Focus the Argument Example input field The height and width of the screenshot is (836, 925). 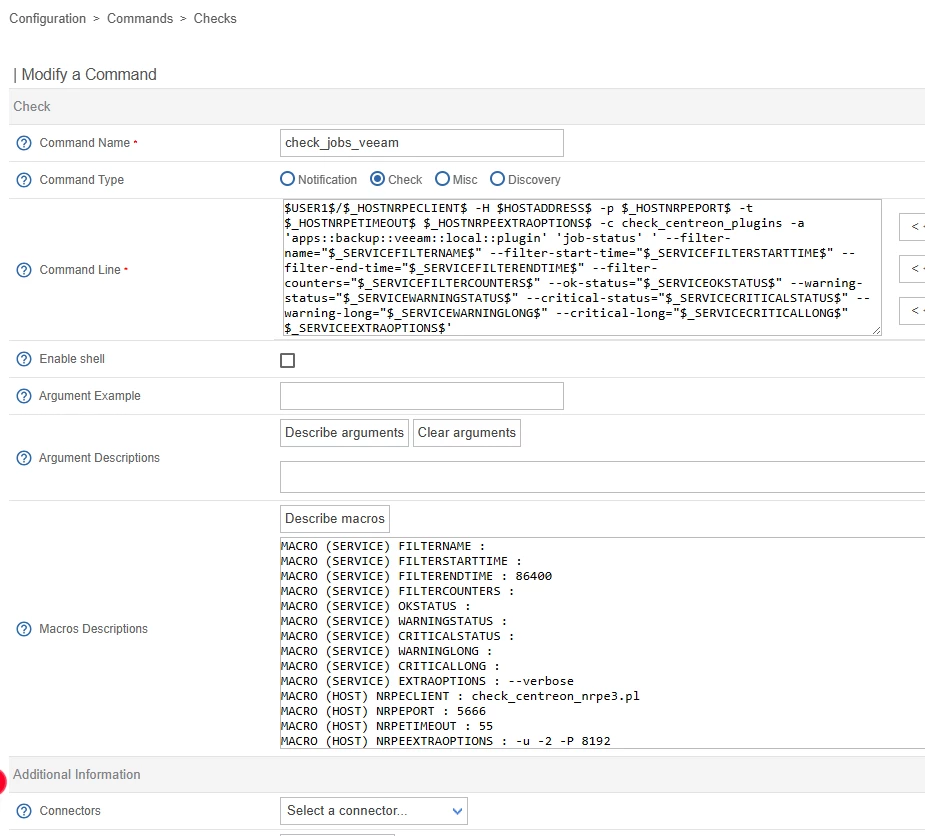coord(422,396)
